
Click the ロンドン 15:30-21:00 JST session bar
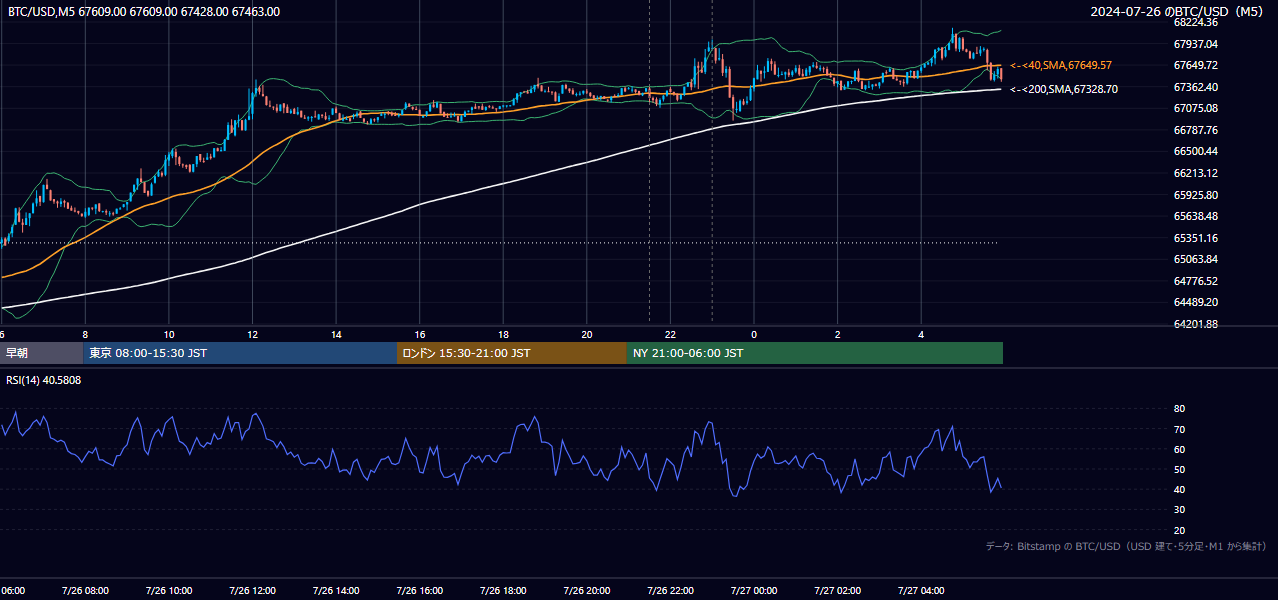(512, 353)
